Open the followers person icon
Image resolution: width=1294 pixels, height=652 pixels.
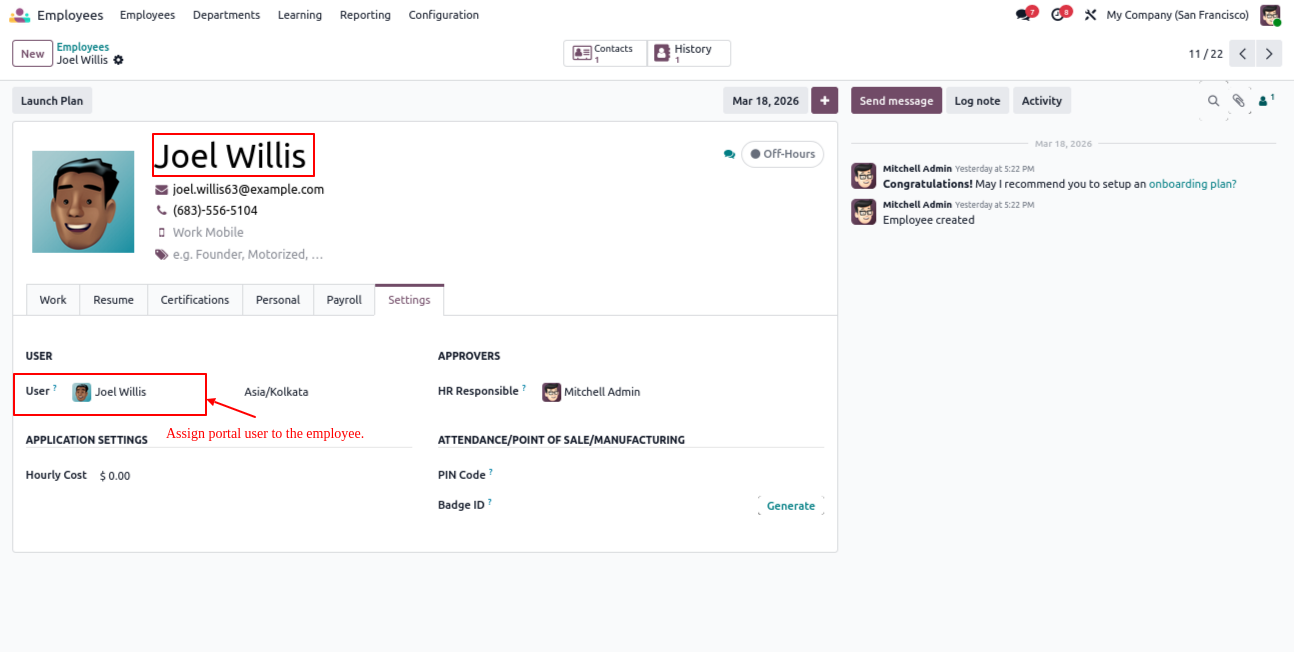(x=1265, y=100)
